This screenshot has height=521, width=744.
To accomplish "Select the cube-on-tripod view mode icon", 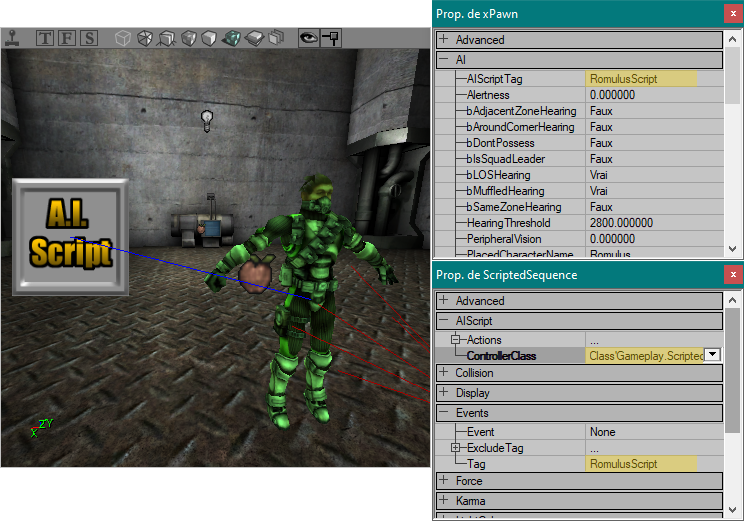I will [x=167, y=38].
